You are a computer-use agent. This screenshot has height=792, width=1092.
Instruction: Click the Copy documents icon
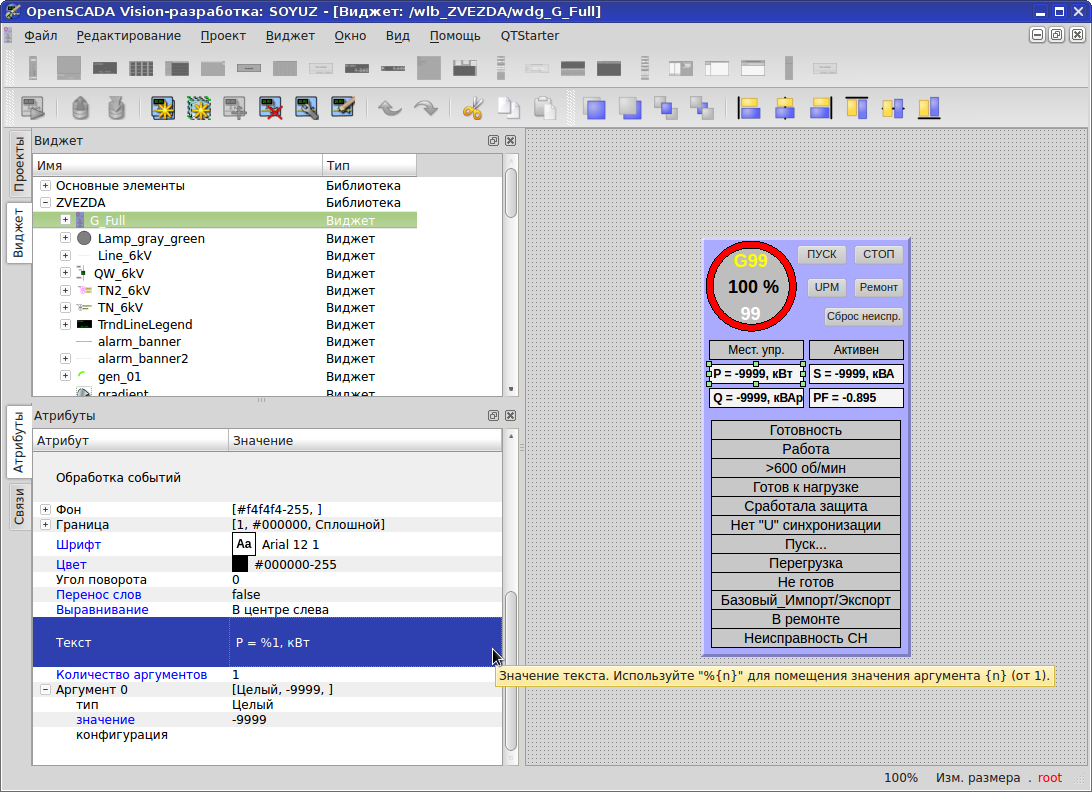pos(509,108)
